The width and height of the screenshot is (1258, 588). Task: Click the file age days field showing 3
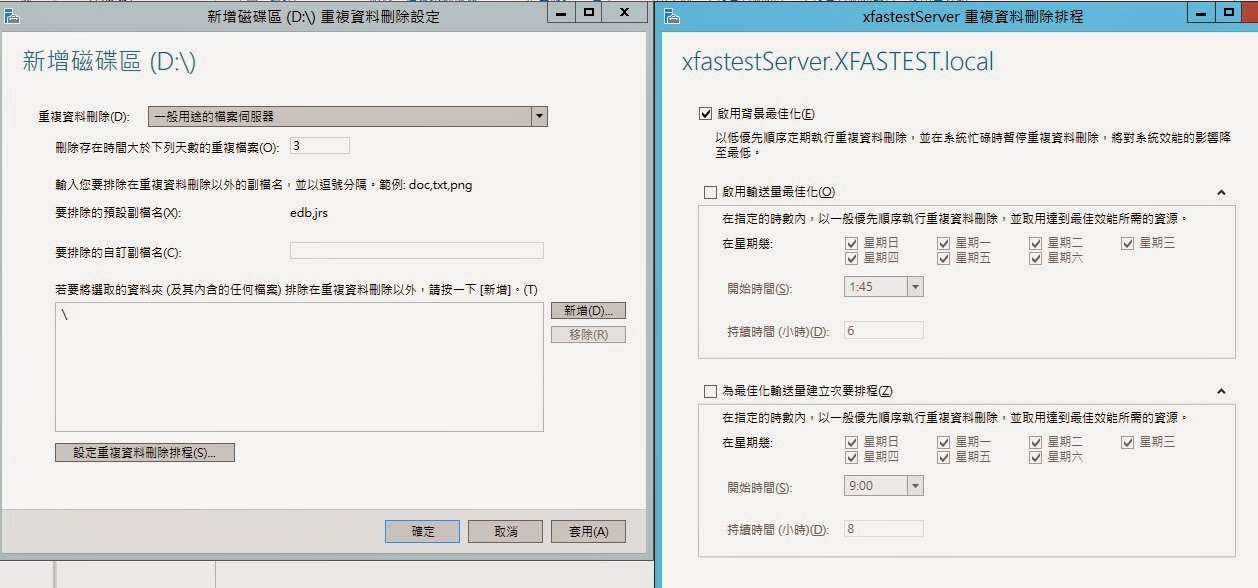pos(320,146)
